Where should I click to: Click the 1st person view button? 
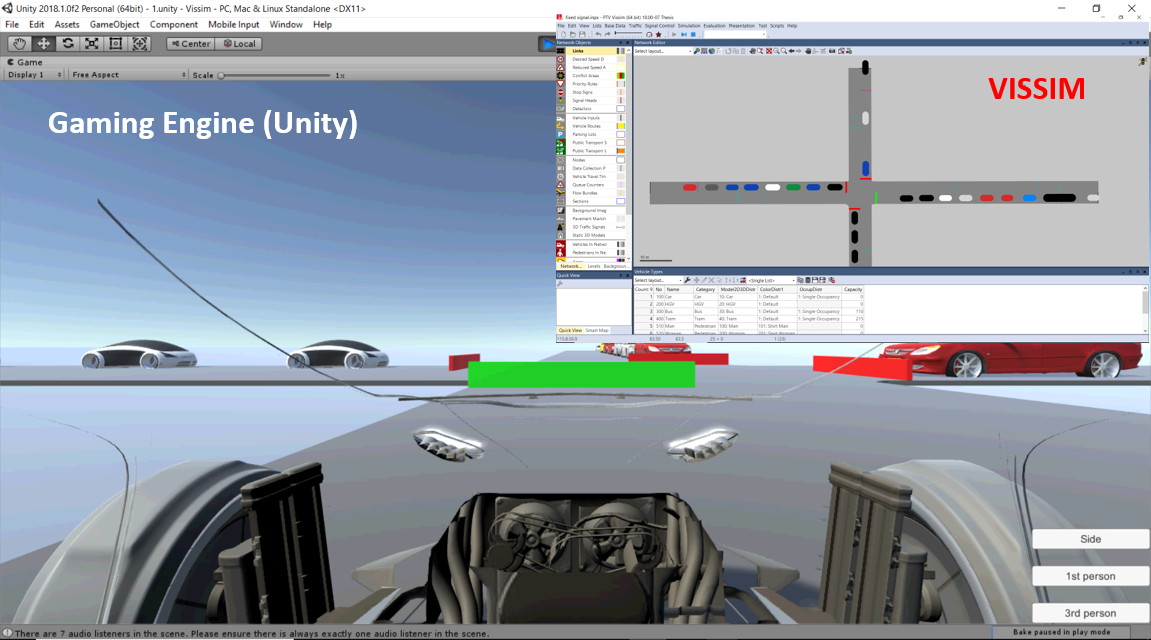click(1089, 576)
